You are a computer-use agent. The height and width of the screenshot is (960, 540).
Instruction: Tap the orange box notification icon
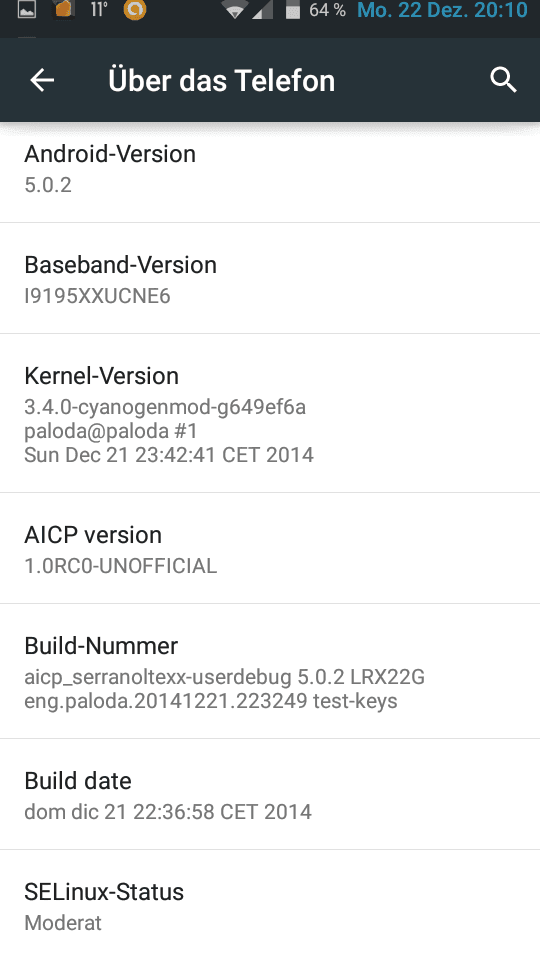64,9
